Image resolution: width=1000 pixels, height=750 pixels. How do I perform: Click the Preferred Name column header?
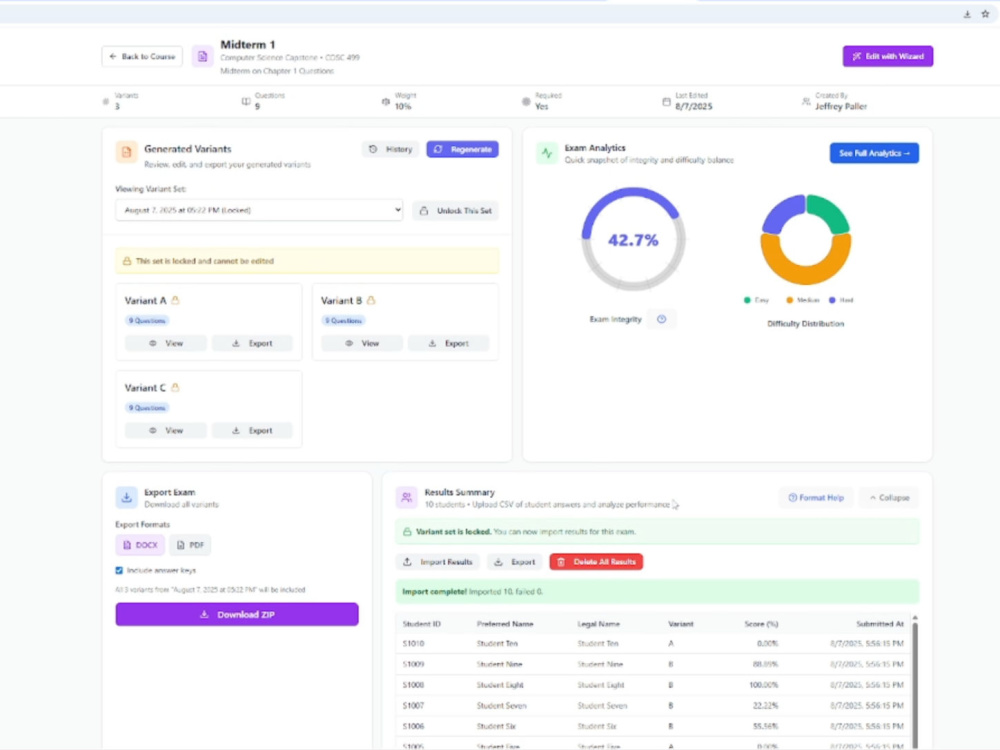(x=505, y=624)
